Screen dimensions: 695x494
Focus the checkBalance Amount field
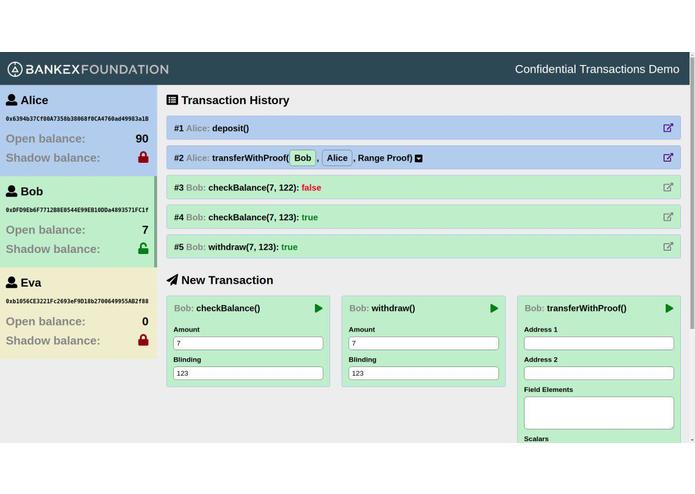point(248,343)
